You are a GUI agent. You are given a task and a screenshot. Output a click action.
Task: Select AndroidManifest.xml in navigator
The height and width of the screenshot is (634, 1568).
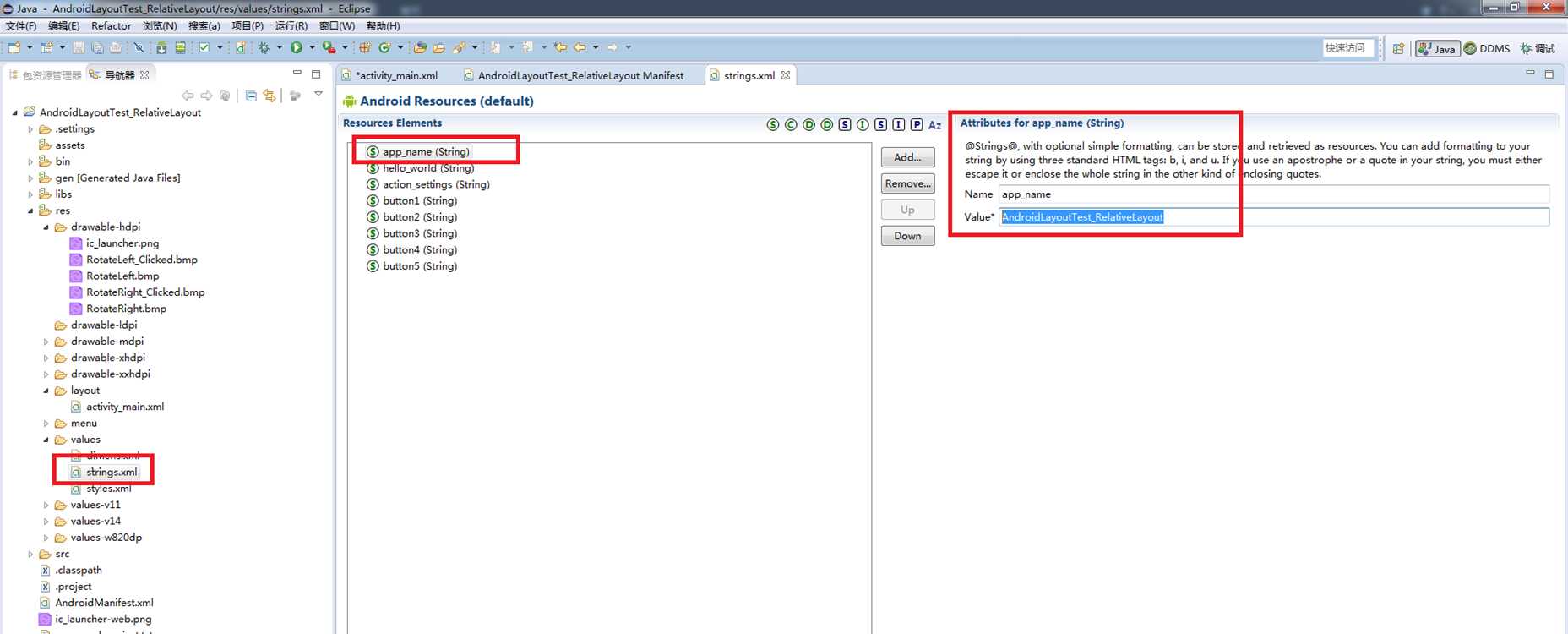96,603
